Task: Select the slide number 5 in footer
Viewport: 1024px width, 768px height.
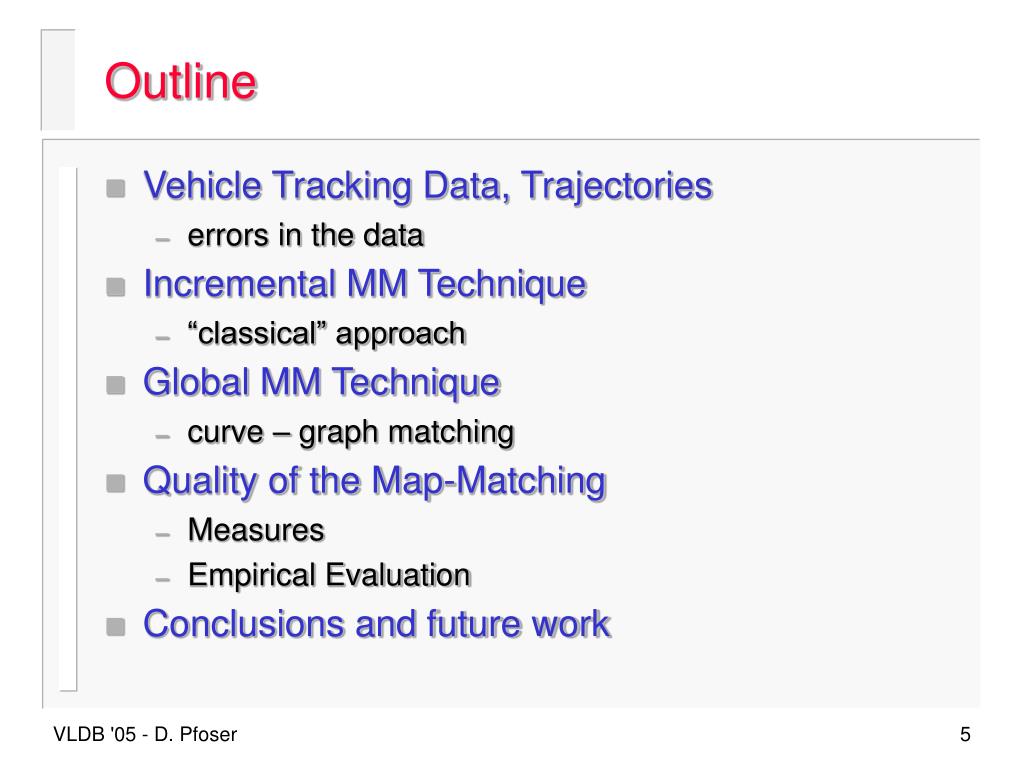Action: click(965, 735)
